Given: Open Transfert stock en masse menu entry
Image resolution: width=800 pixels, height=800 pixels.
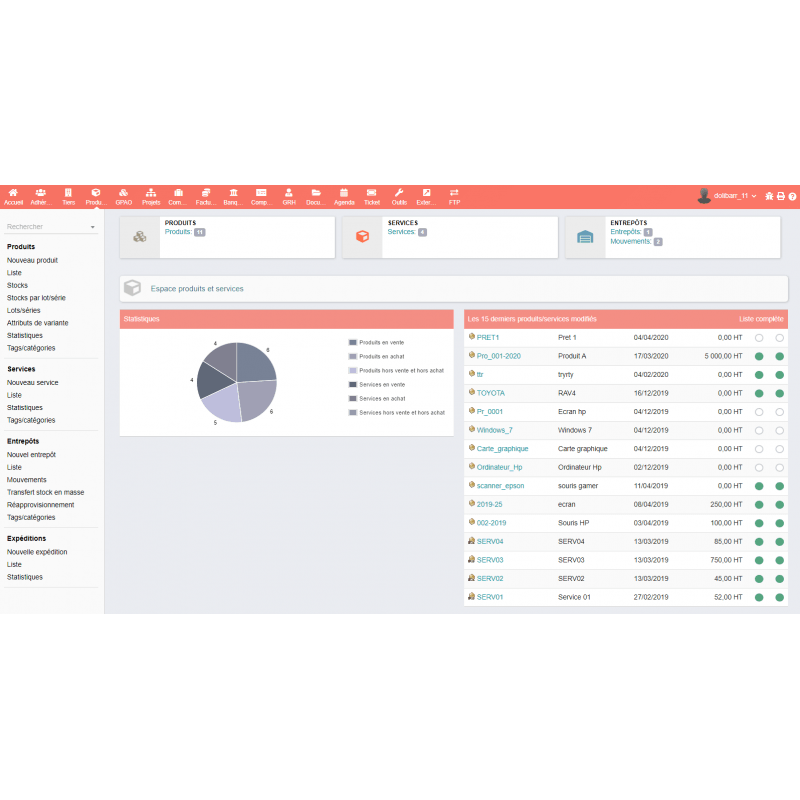Looking at the screenshot, I should [x=45, y=492].
